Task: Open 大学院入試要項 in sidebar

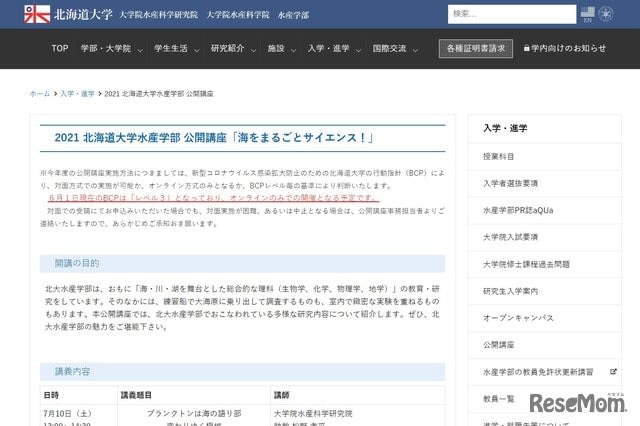Action: coord(510,237)
